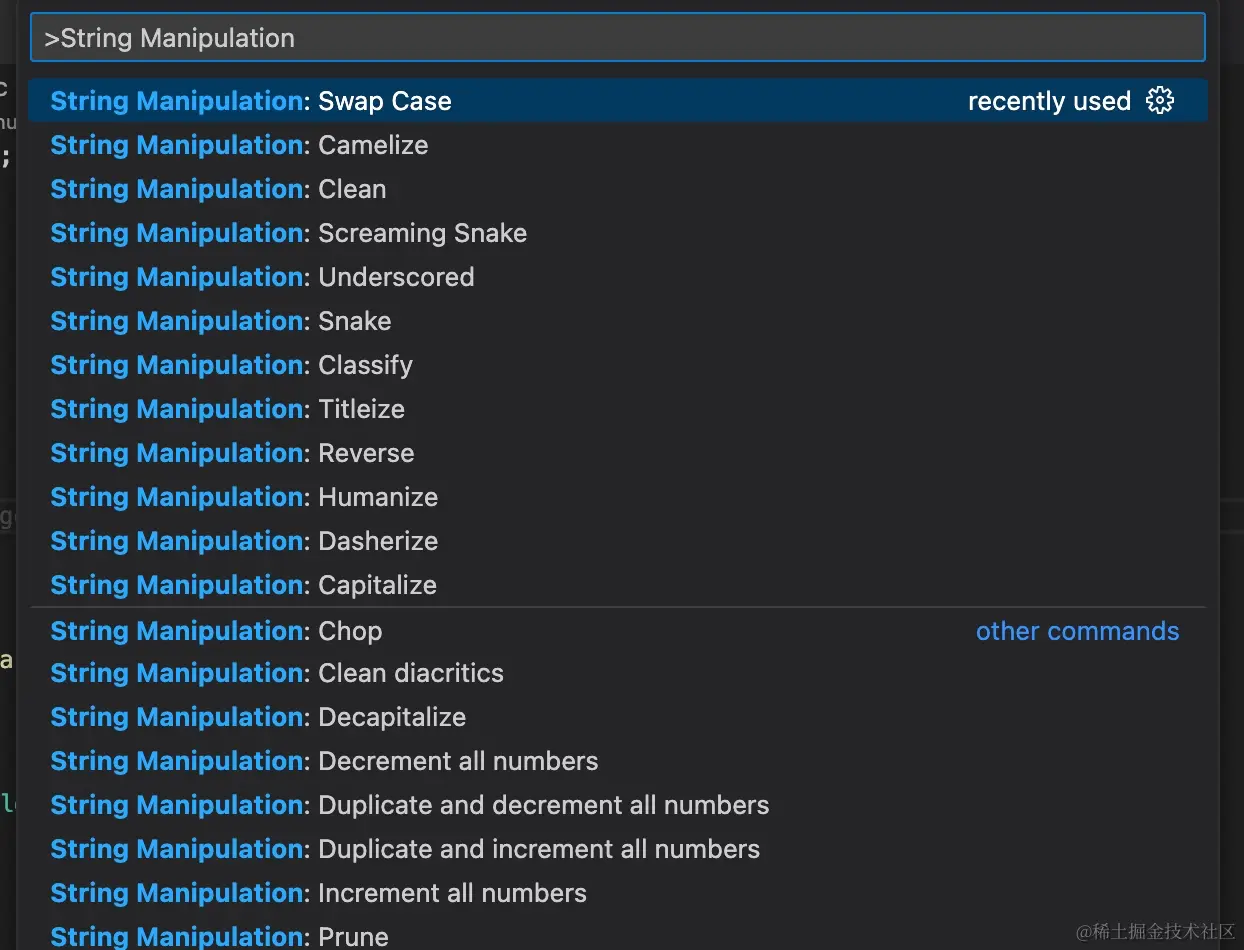Image resolution: width=1244 pixels, height=950 pixels.
Task: Choose String Manipulation: Titleize
Action: [x=618, y=409]
